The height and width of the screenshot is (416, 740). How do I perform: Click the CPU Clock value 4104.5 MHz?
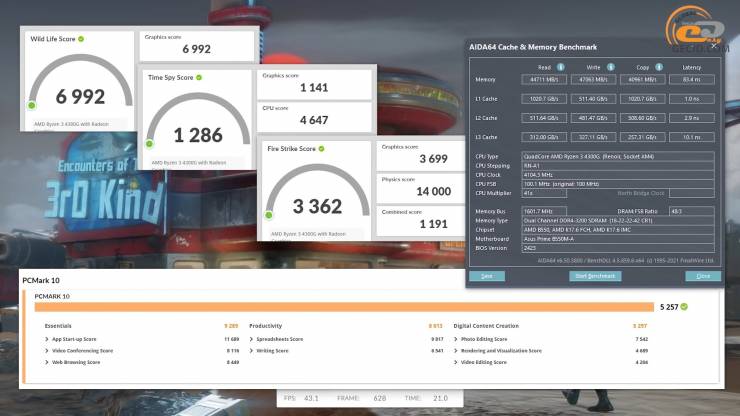point(618,175)
